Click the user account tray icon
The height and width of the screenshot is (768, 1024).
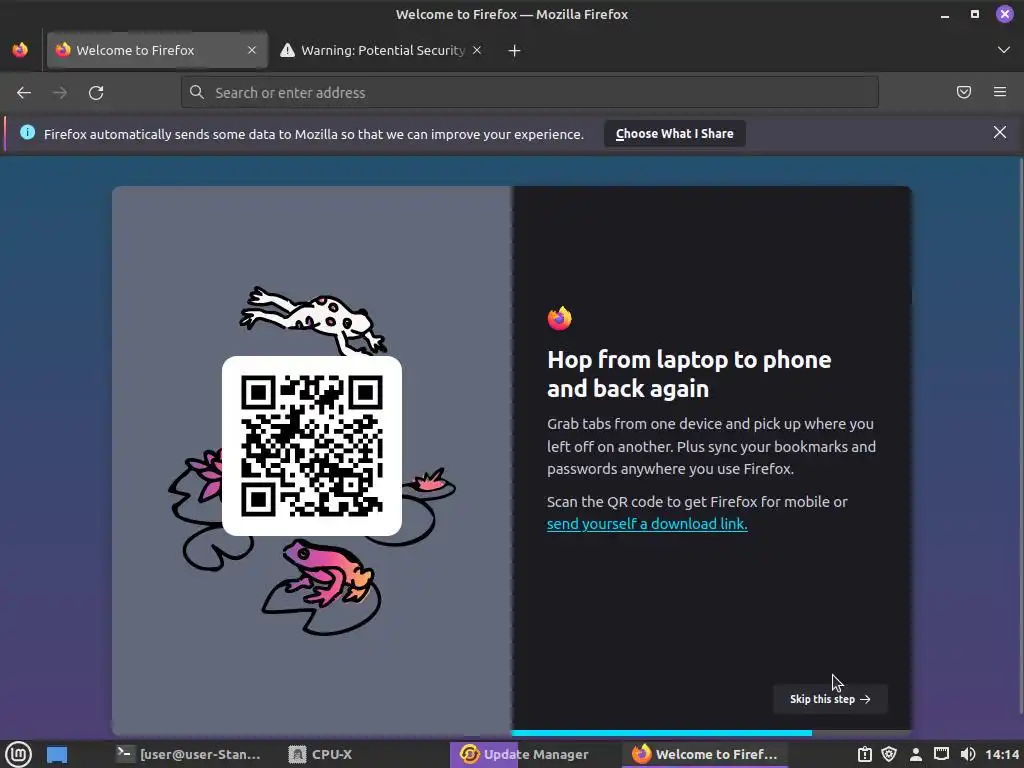pyautogui.click(x=916, y=754)
